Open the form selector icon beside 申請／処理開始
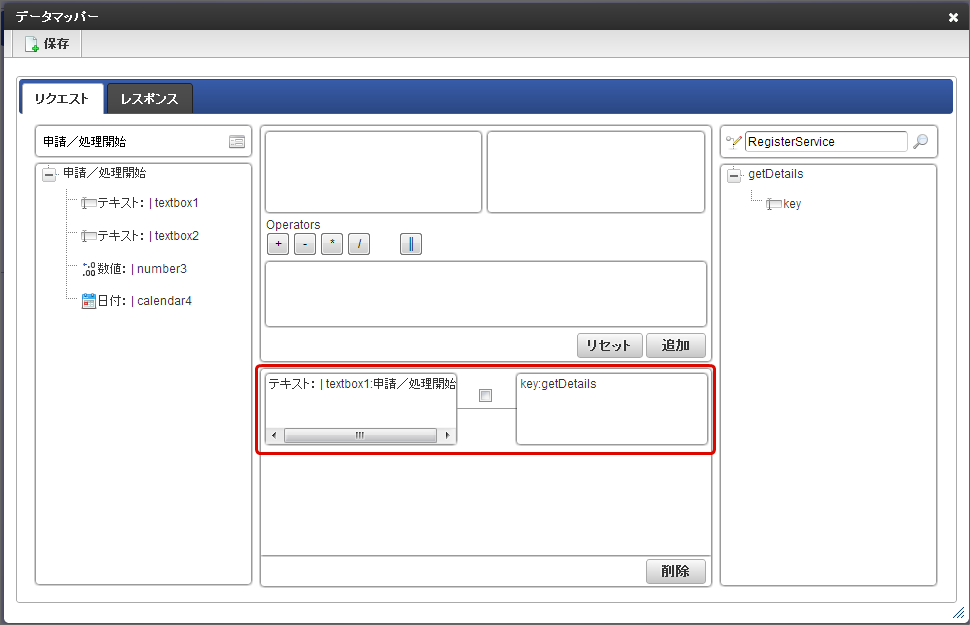This screenshot has width=970, height=625. pyautogui.click(x=237, y=142)
